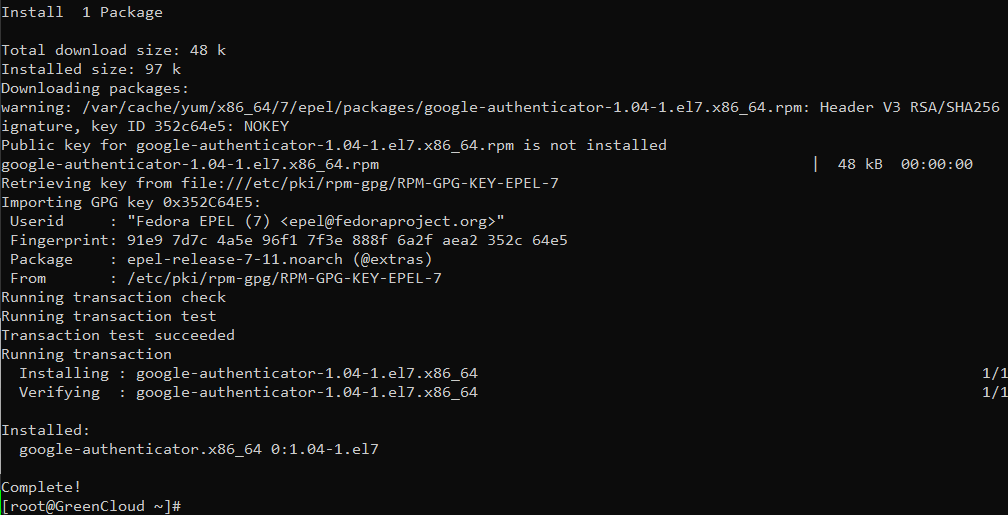Click the file:///etc/pki/rpm-gpg/RPM-GPG-KEY-EPEL-7 URL
This screenshot has width=1008, height=515.
point(370,183)
